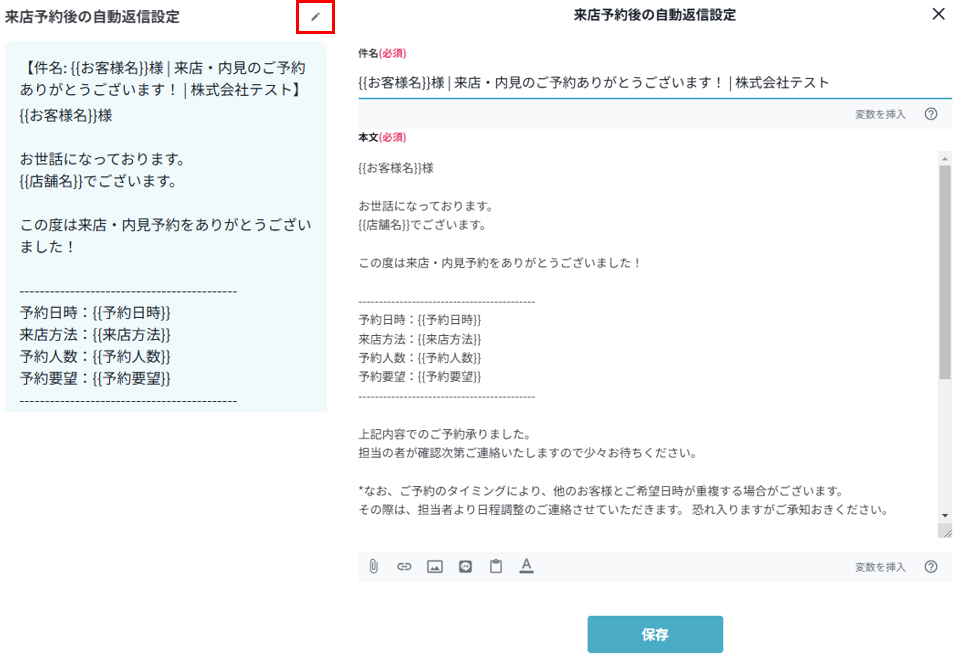Click 予約要望：{{予約要望}} in the left preview
This screenshot has width=957, height=658.
pos(95,378)
